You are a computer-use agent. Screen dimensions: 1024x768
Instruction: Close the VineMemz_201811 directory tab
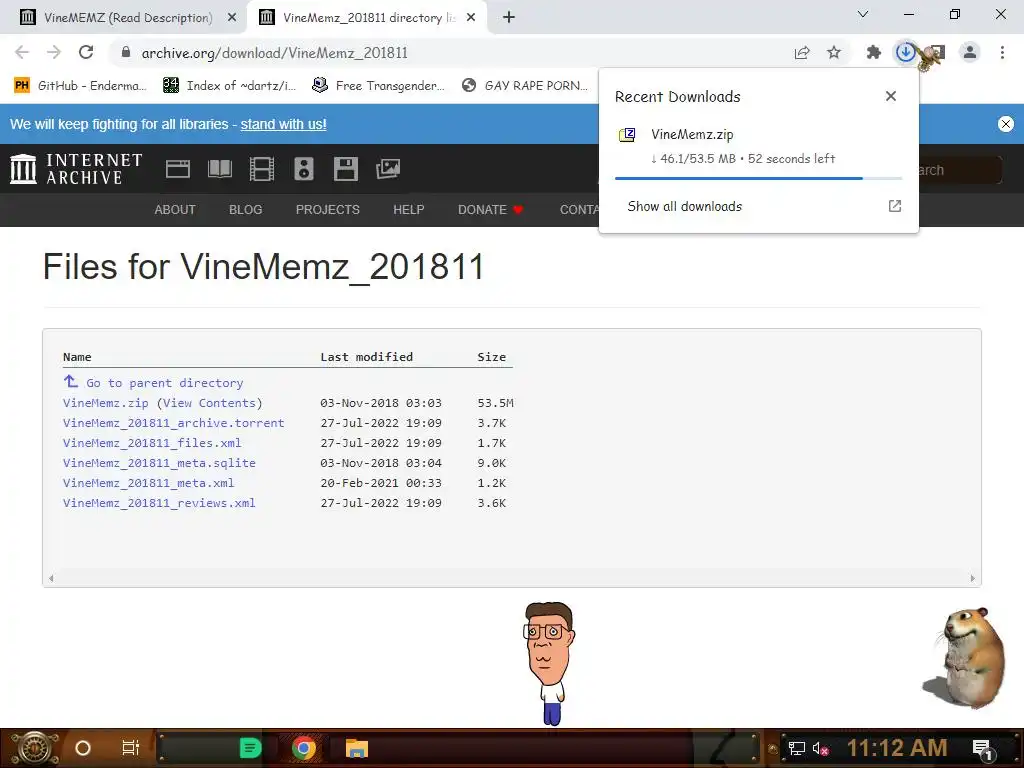pyautogui.click(x=471, y=18)
